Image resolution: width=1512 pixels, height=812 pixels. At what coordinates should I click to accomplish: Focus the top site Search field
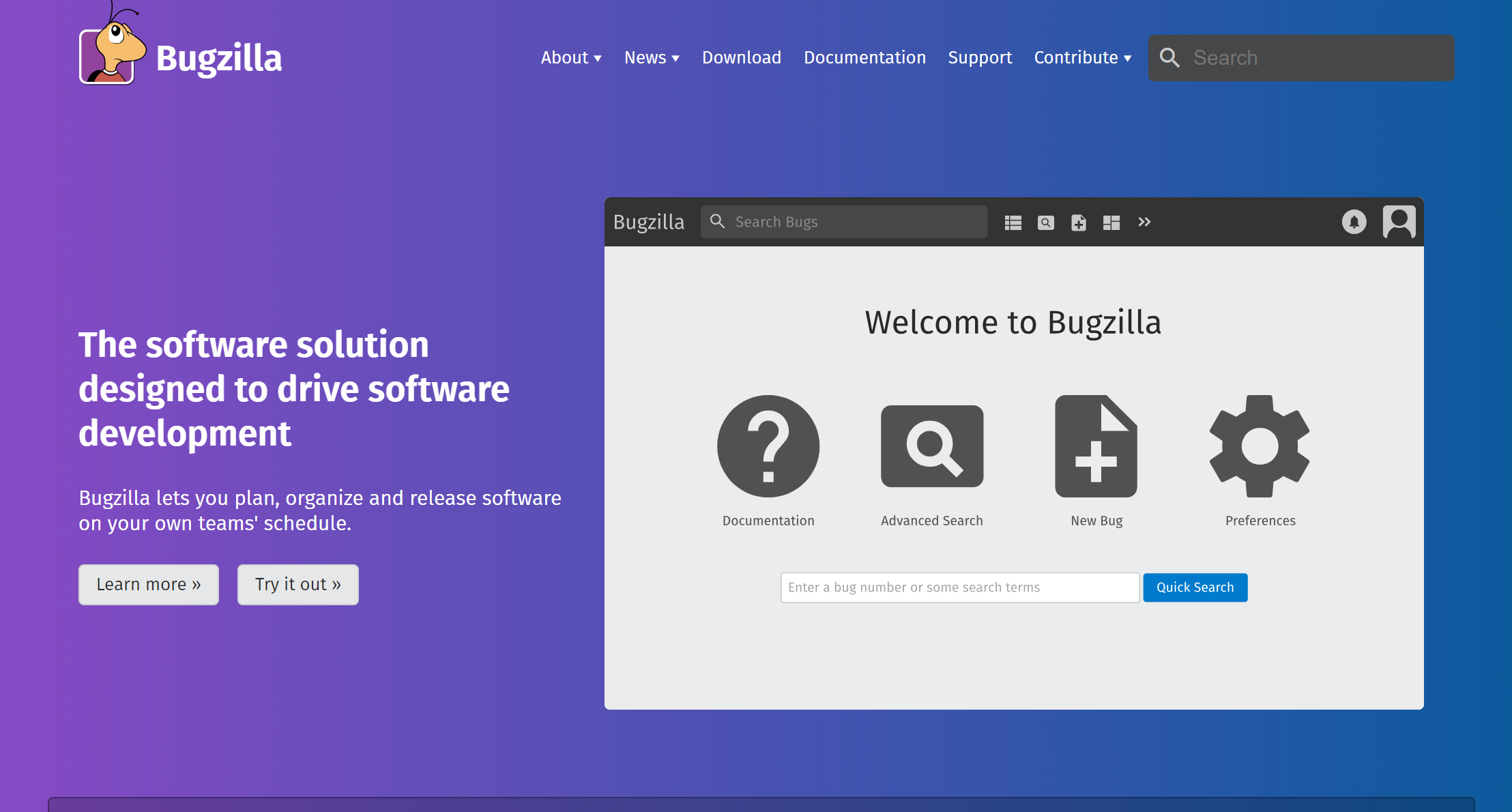(1301, 58)
